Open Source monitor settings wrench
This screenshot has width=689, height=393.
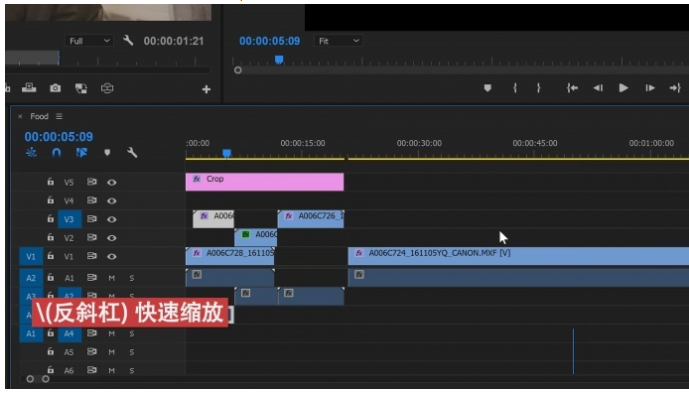pyautogui.click(x=128, y=41)
